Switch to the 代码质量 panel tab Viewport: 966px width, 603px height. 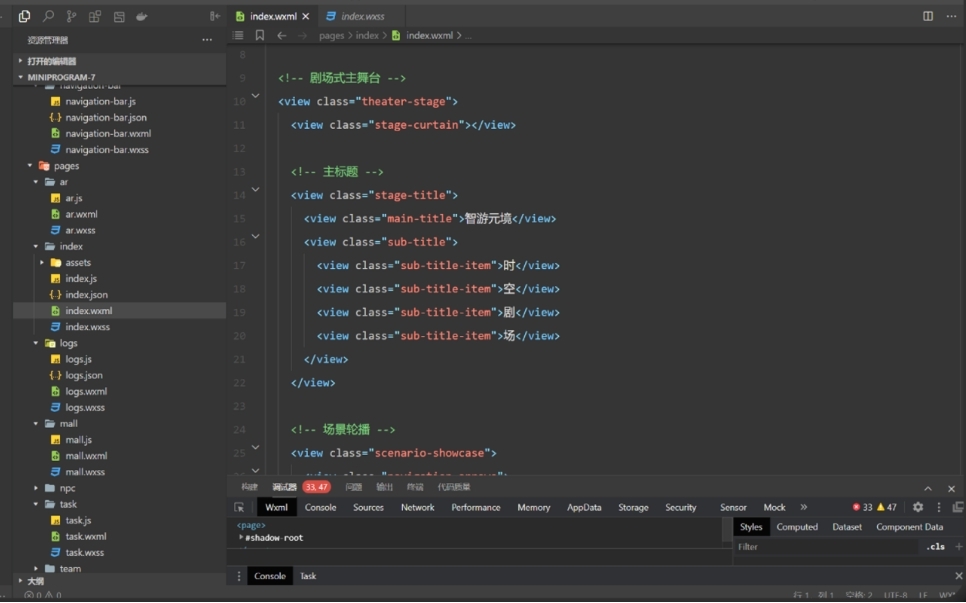(454, 487)
